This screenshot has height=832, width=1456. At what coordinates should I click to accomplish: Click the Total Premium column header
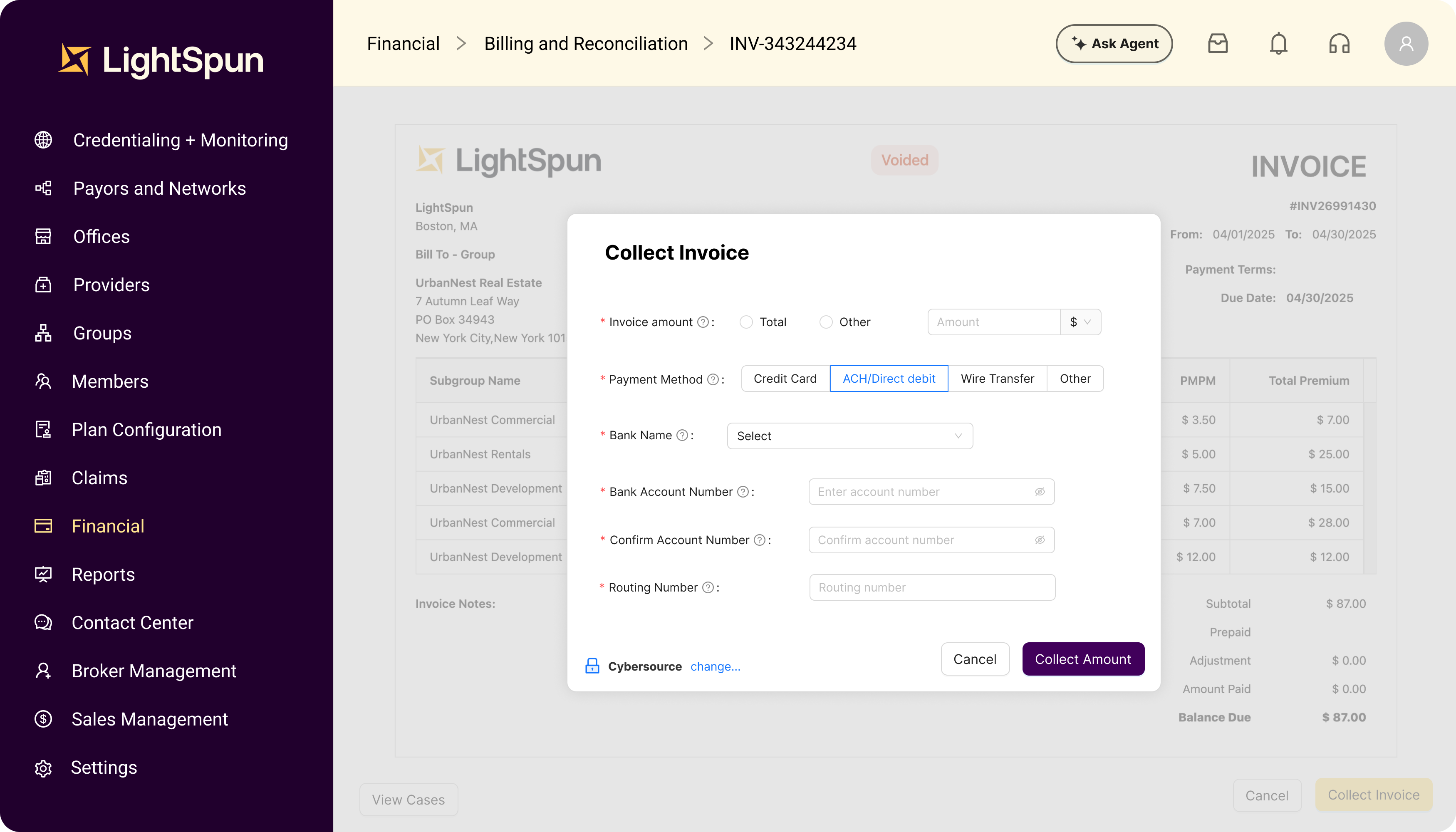tap(1309, 381)
